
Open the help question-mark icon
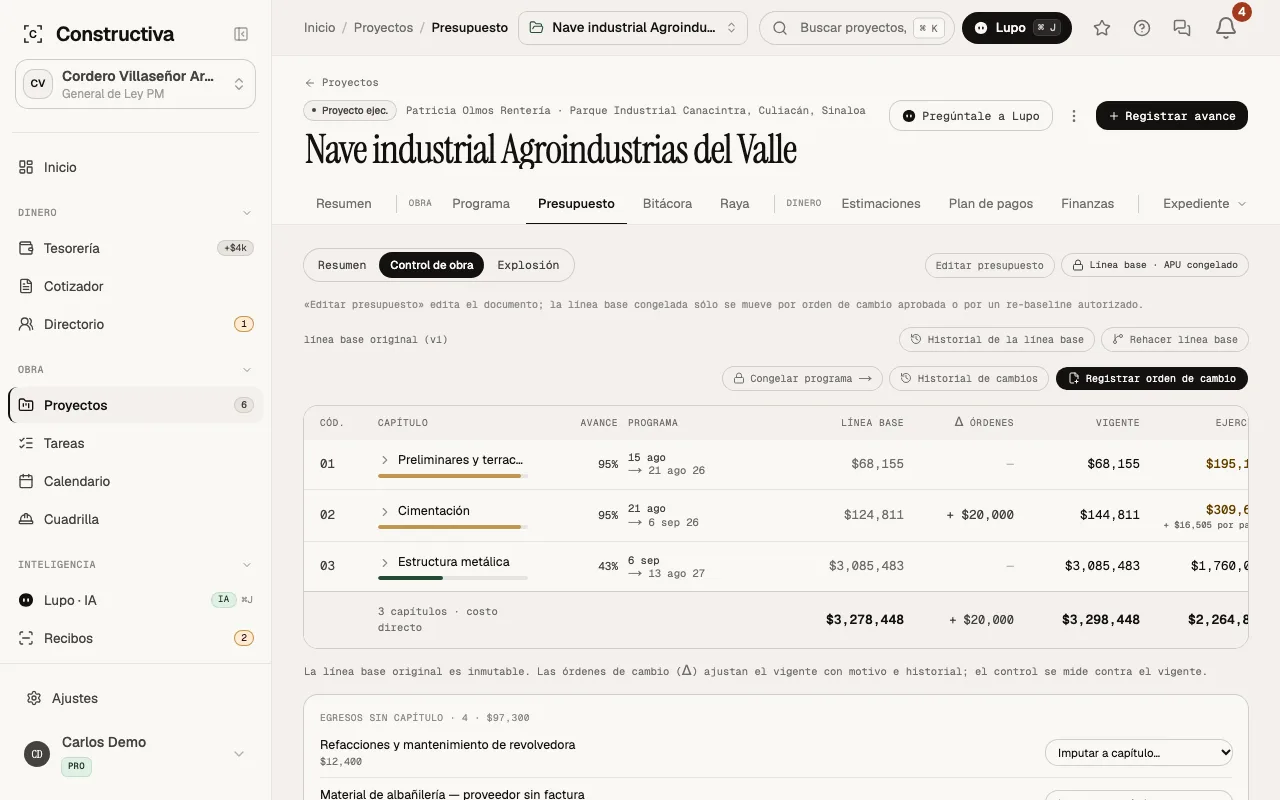1142,28
